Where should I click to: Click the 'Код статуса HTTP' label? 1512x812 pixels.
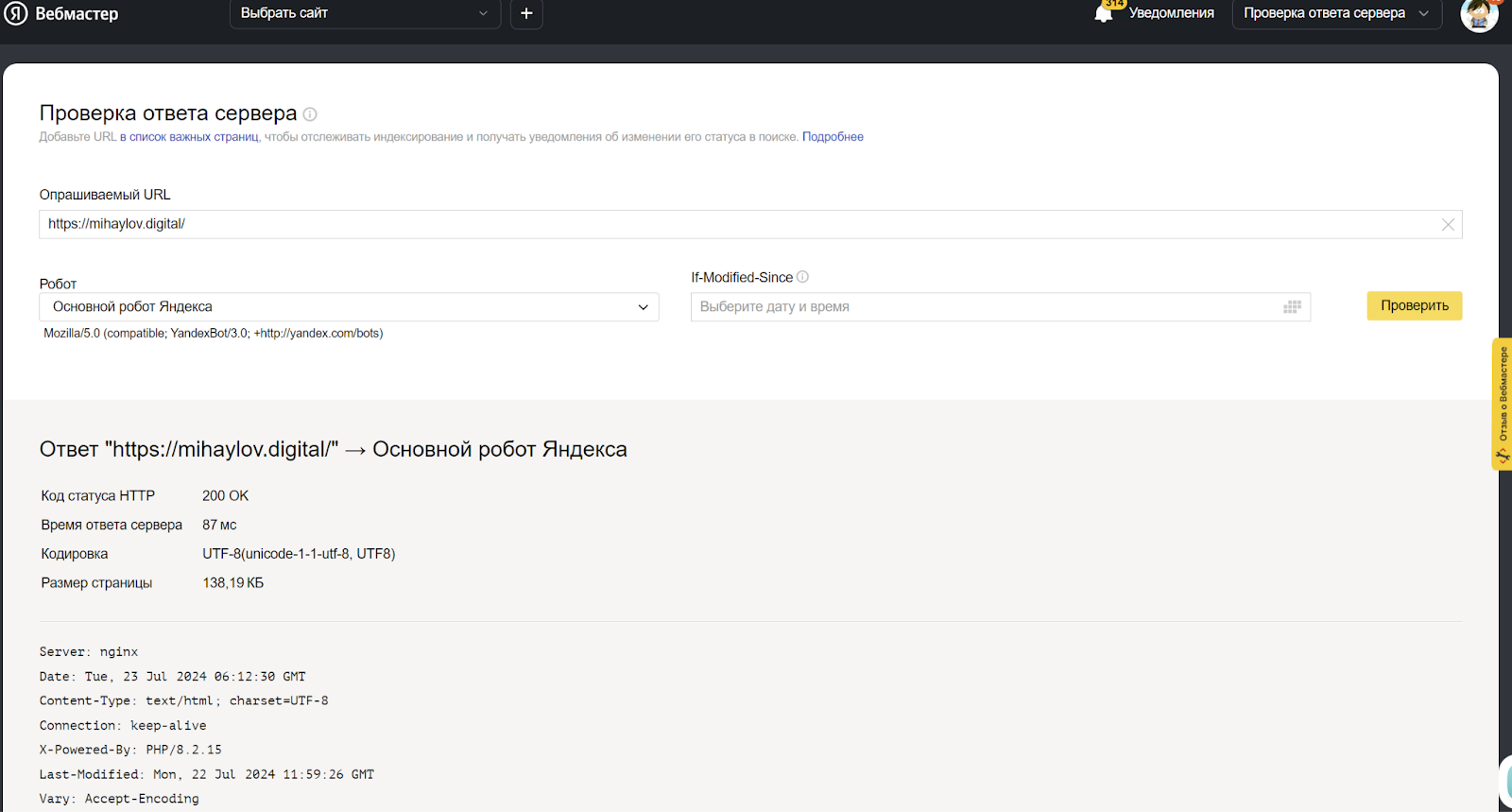pos(97,495)
